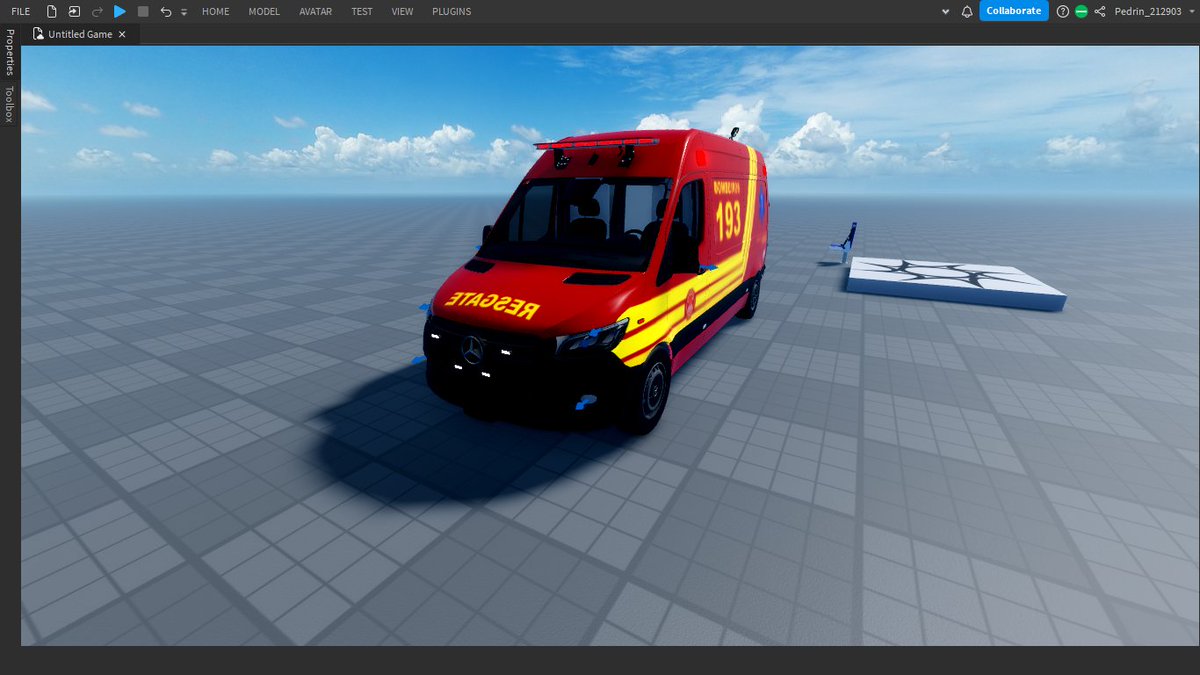Select the Untitled Game document tab

(x=80, y=34)
